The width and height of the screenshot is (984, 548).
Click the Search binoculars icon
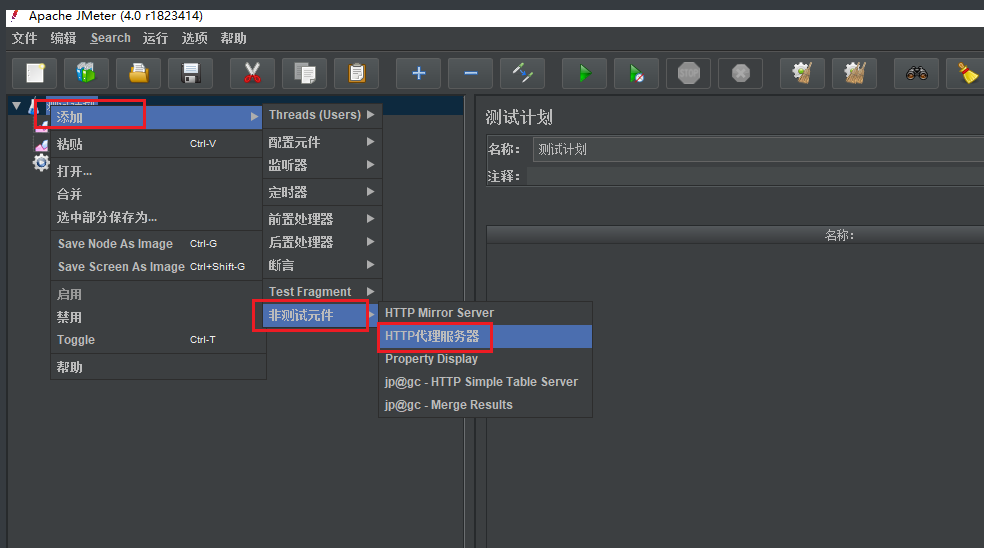tap(916, 73)
